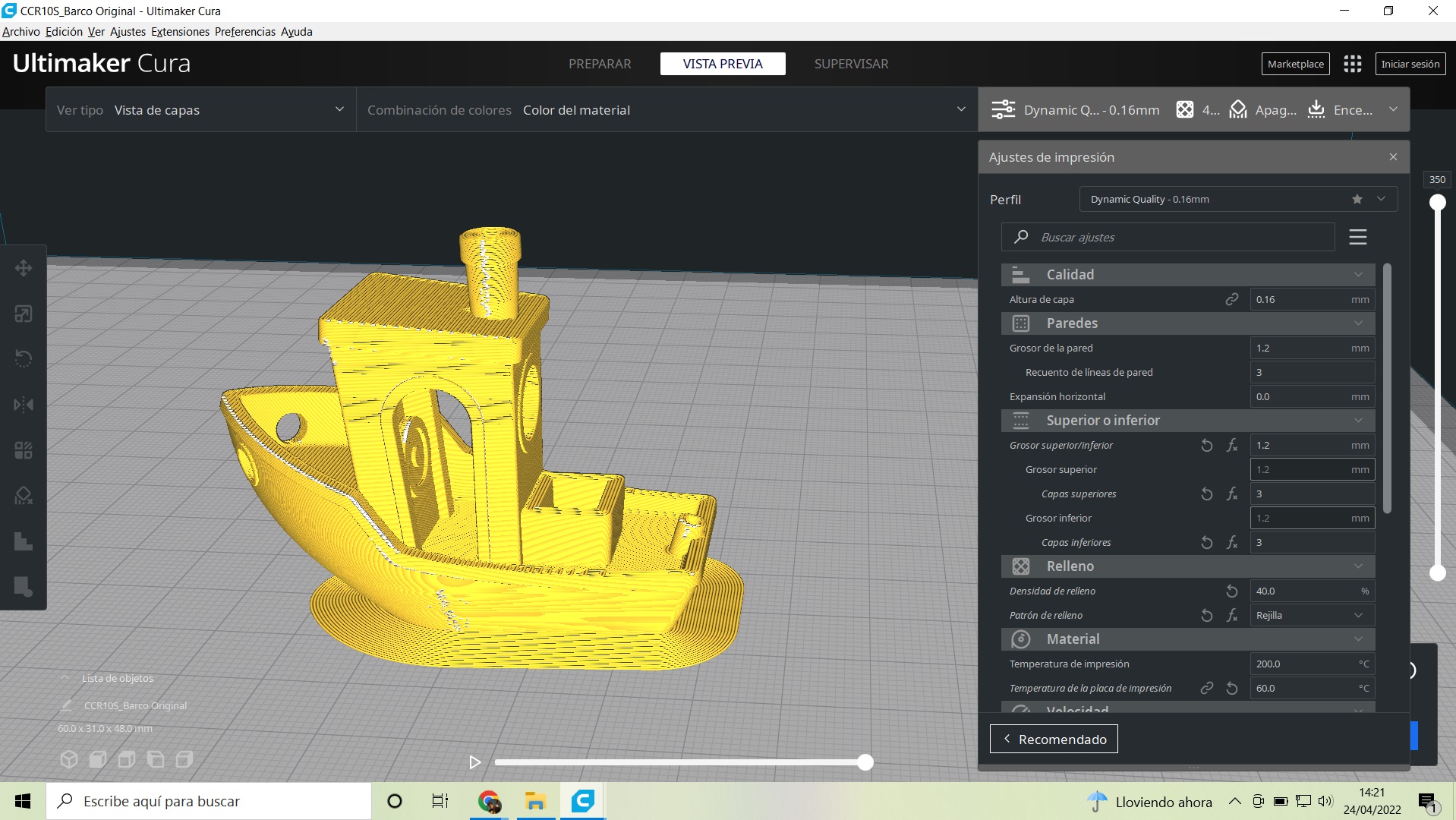Open the Extensiones menu
Image resolution: width=1456 pixels, height=820 pixels.
pos(180,32)
